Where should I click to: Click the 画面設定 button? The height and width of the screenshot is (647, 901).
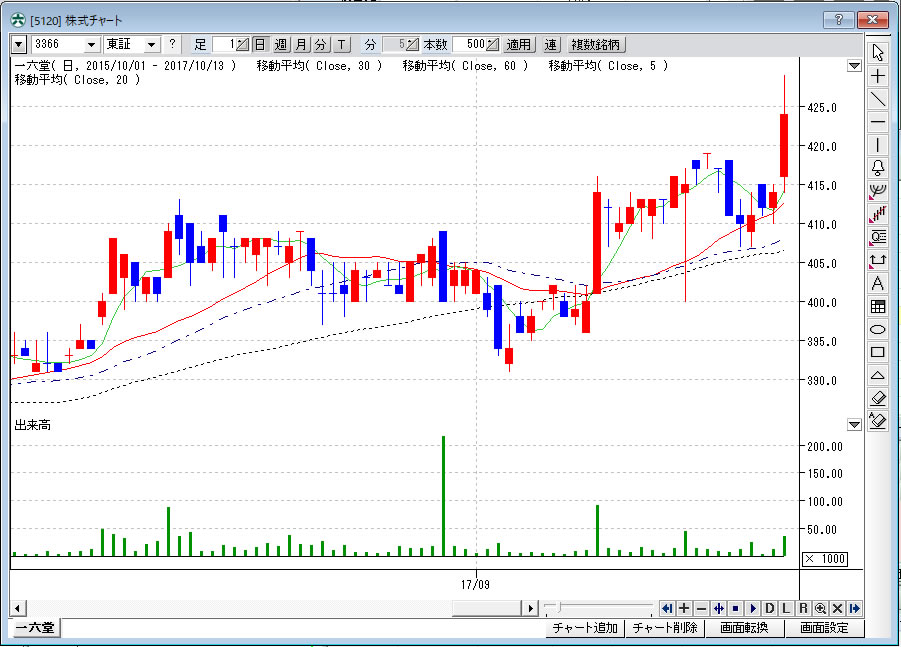(x=824, y=628)
